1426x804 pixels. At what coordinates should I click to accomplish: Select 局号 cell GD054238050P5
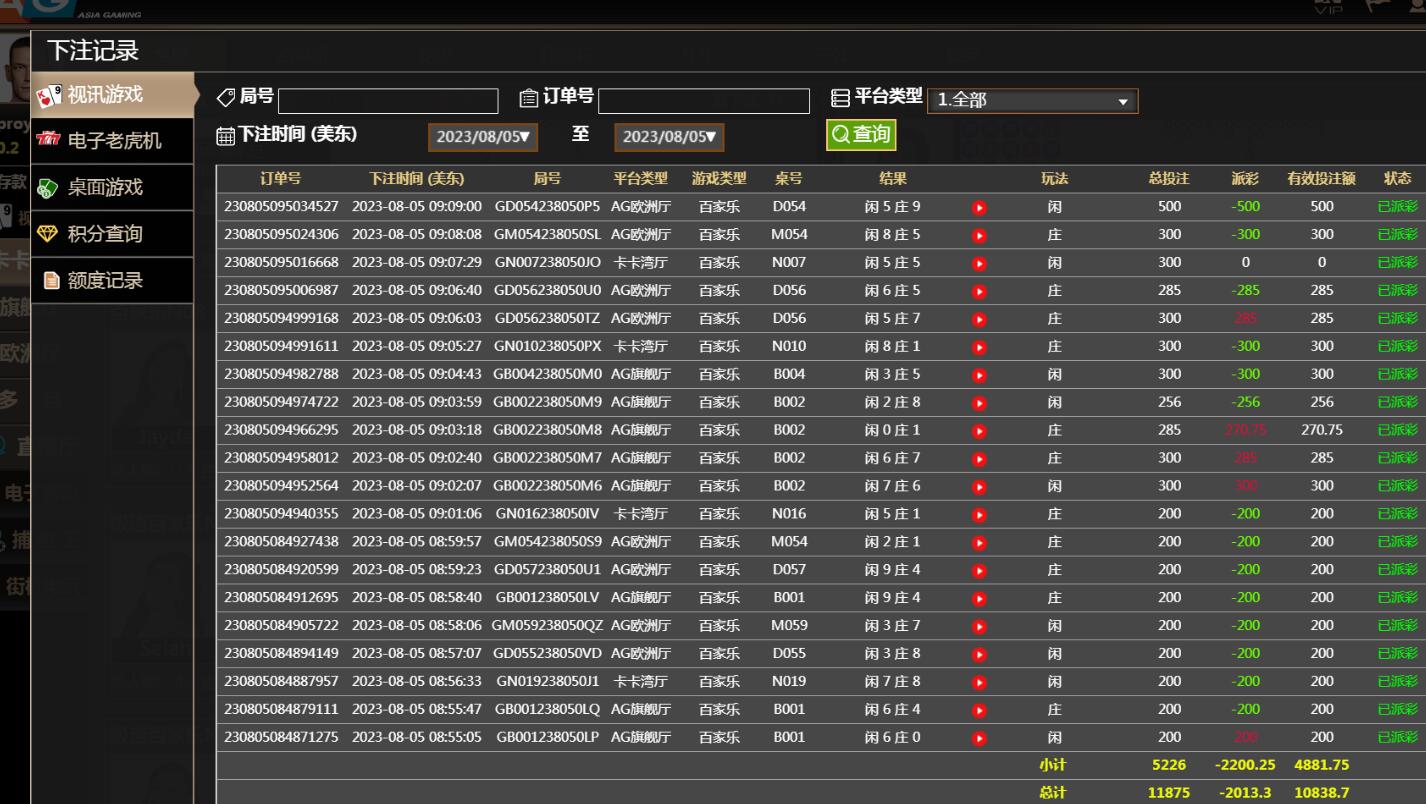(547, 207)
